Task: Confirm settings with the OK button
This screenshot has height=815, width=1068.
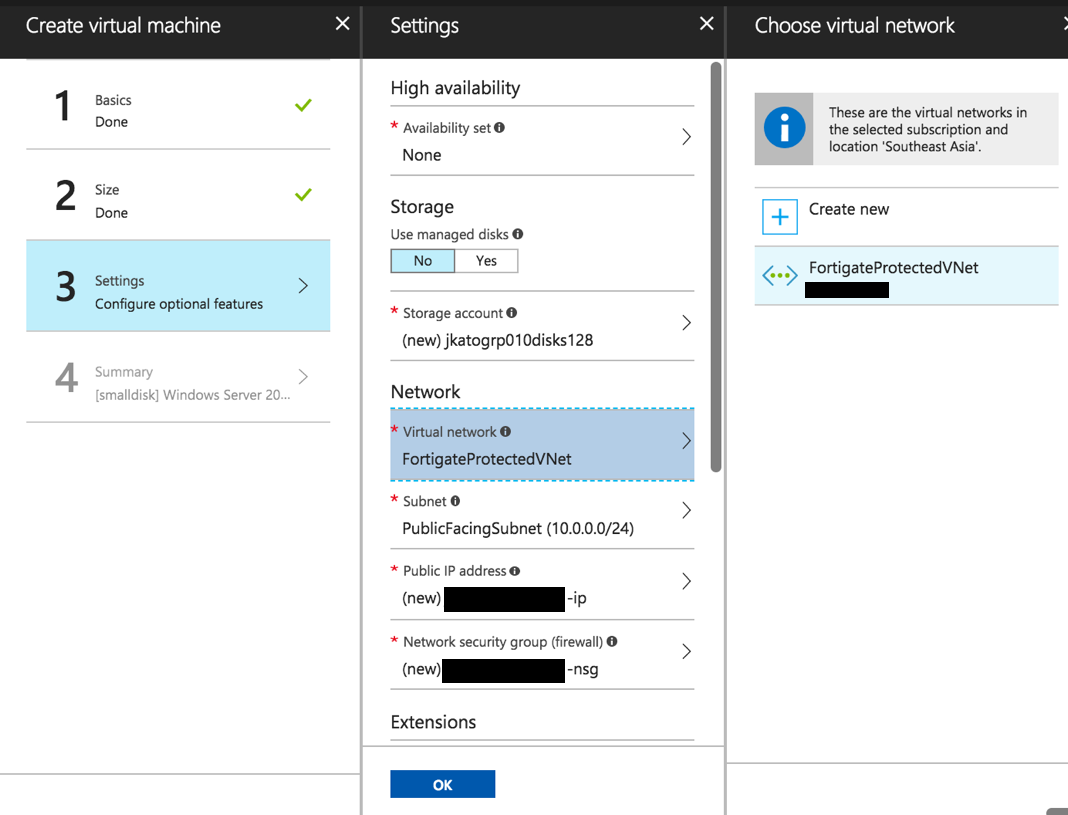Action: pos(442,784)
